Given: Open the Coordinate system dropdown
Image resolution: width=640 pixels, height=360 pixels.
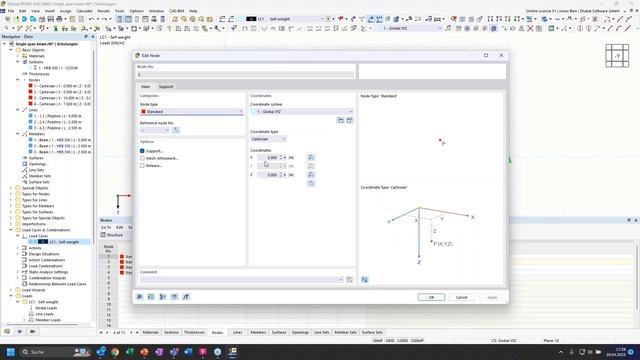Looking at the screenshot, I should 302,111.
